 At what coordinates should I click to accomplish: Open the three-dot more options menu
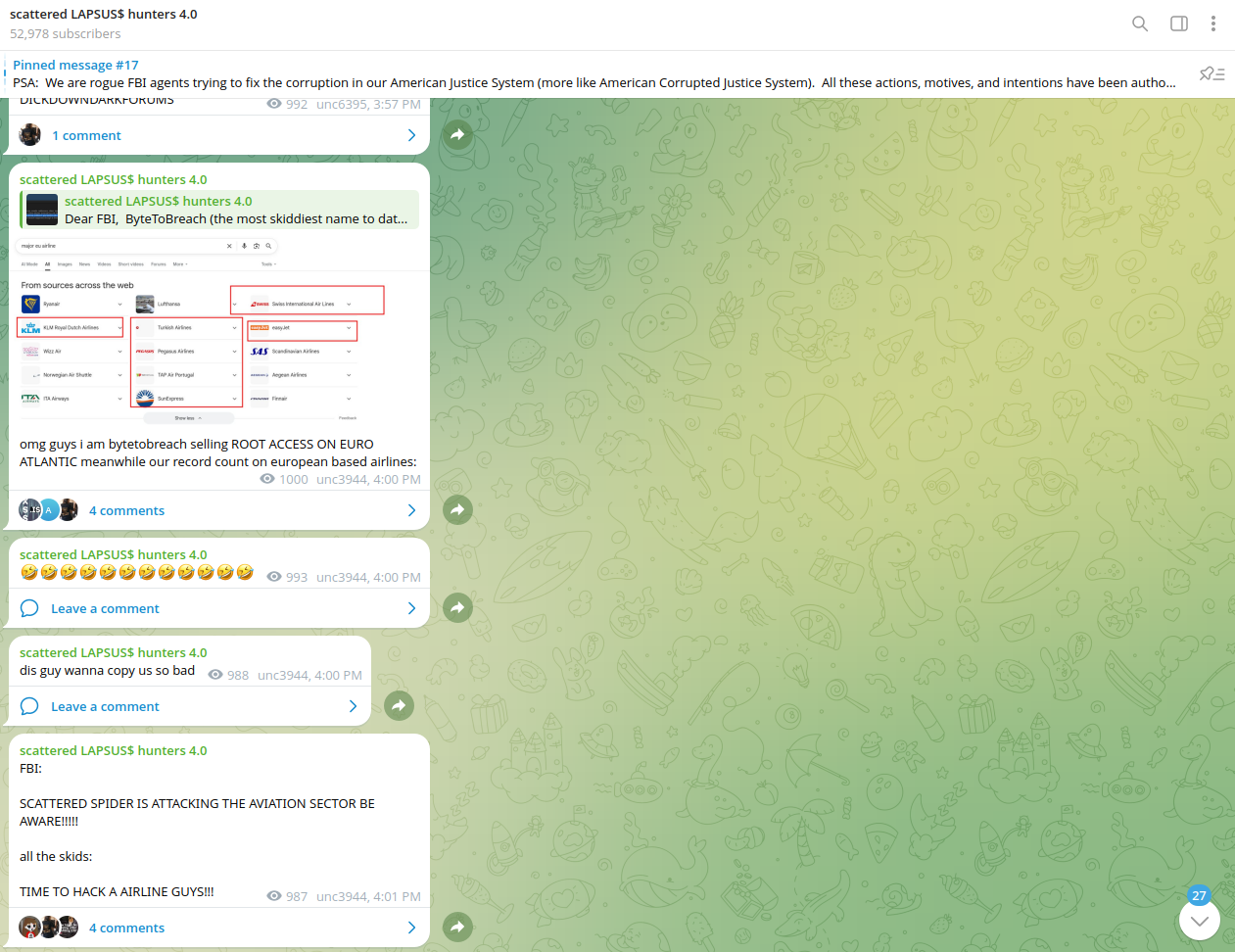coord(1212,24)
